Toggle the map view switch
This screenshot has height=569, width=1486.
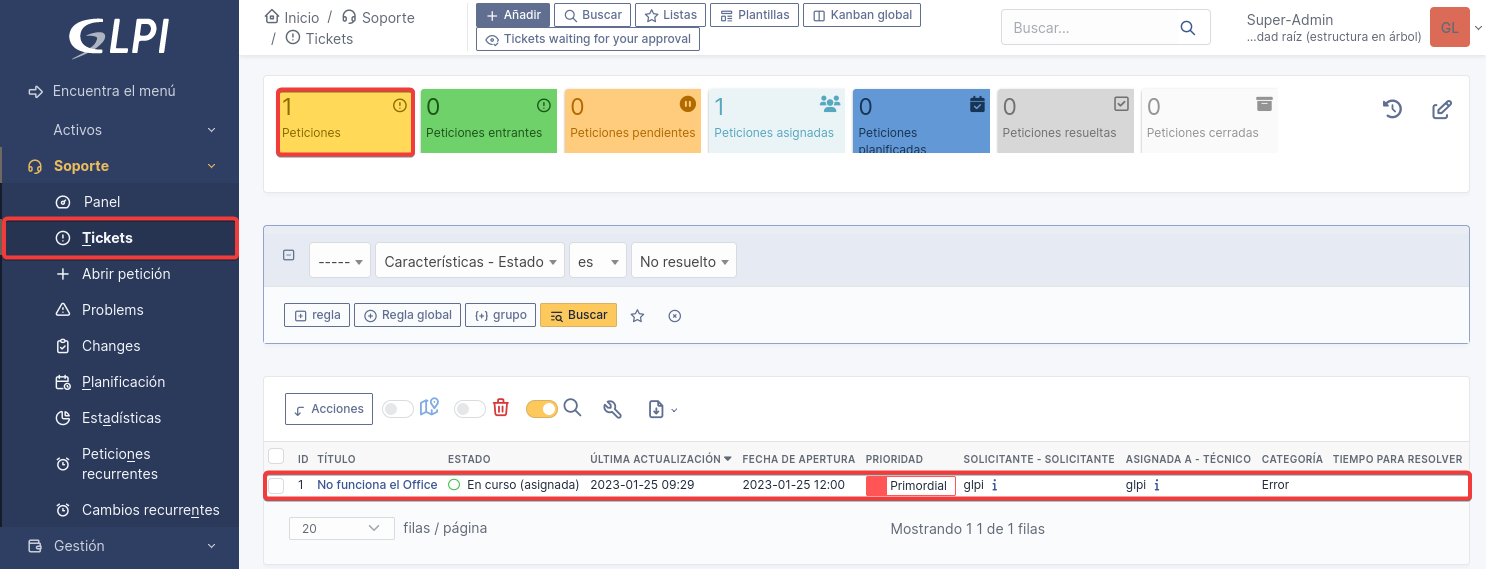tap(398, 408)
